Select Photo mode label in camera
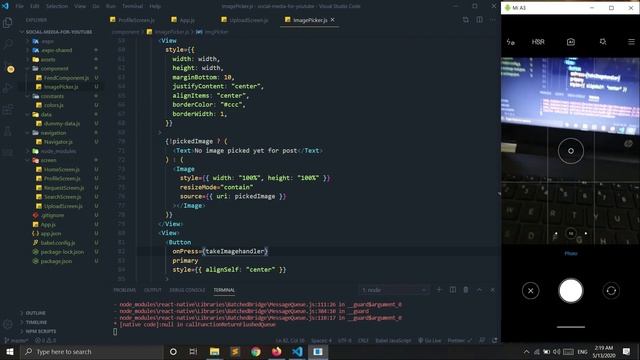Image resolution: width=640 pixels, height=360 pixels. coord(571,253)
